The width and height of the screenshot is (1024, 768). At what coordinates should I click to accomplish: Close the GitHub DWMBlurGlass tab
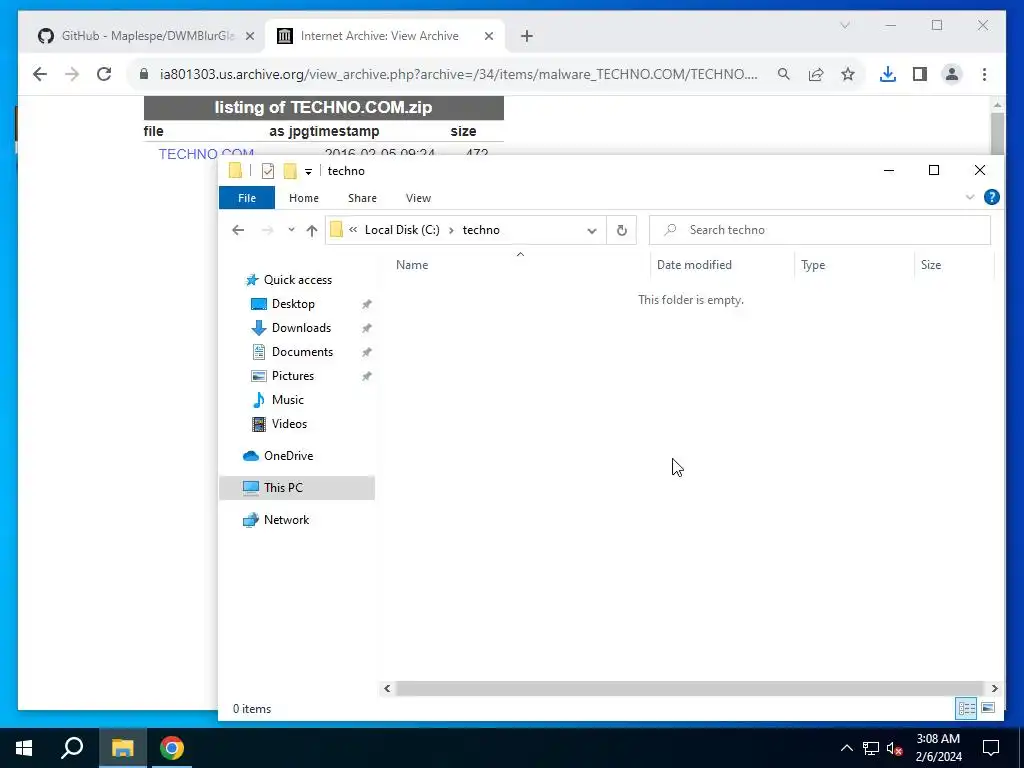click(x=249, y=37)
